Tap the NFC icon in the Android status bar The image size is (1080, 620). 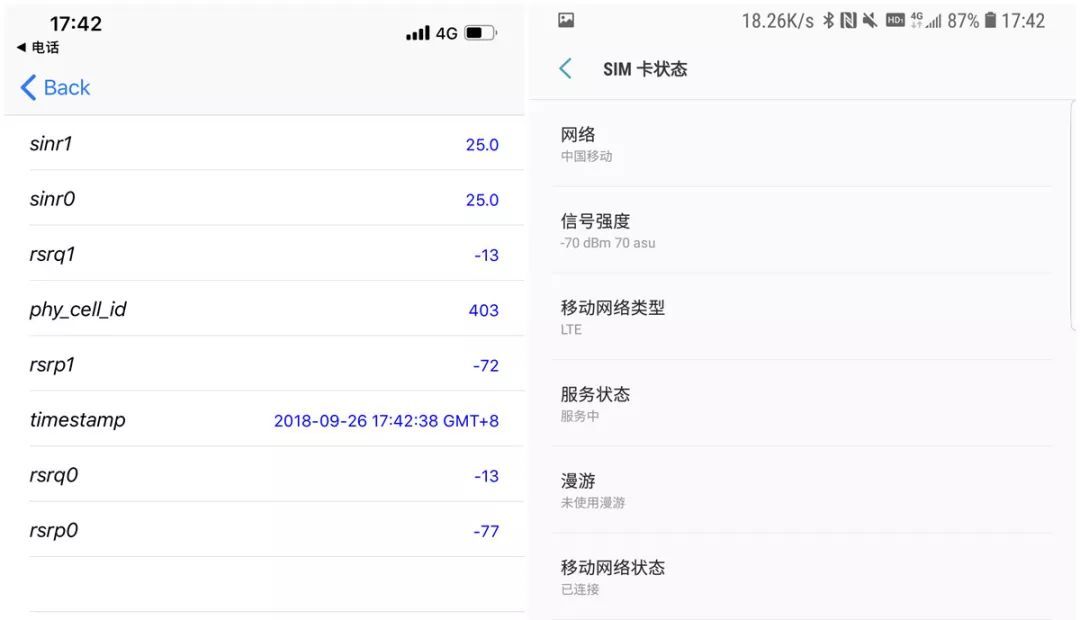pyautogui.click(x=848, y=20)
